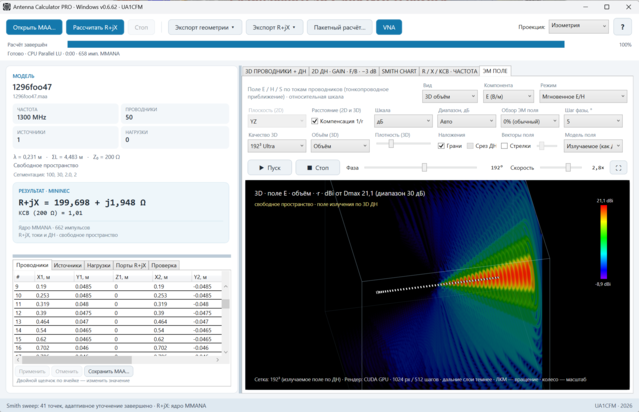639x412 pixels.
Task: Select the Проводники table tab
Action: pyautogui.click(x=32, y=265)
